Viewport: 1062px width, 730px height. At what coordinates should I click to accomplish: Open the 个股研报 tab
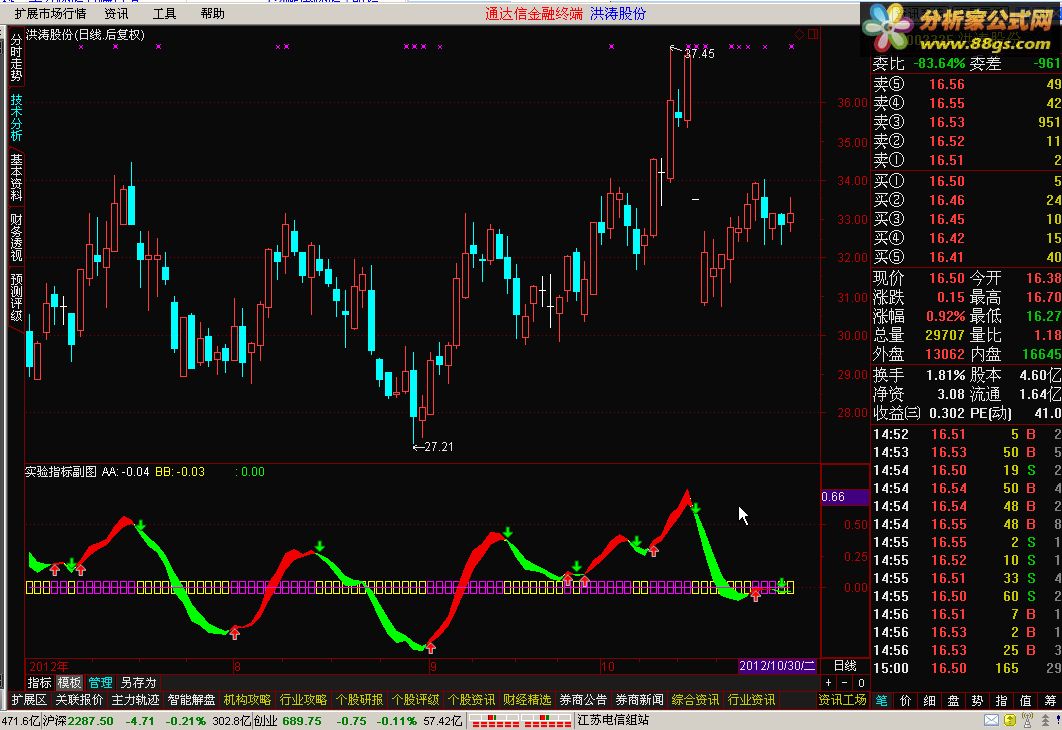click(360, 700)
